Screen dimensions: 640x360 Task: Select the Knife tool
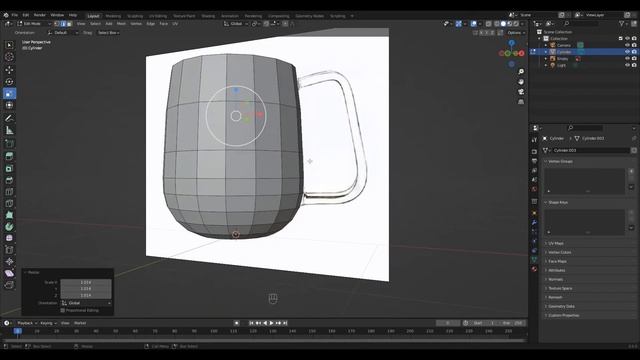[9, 203]
